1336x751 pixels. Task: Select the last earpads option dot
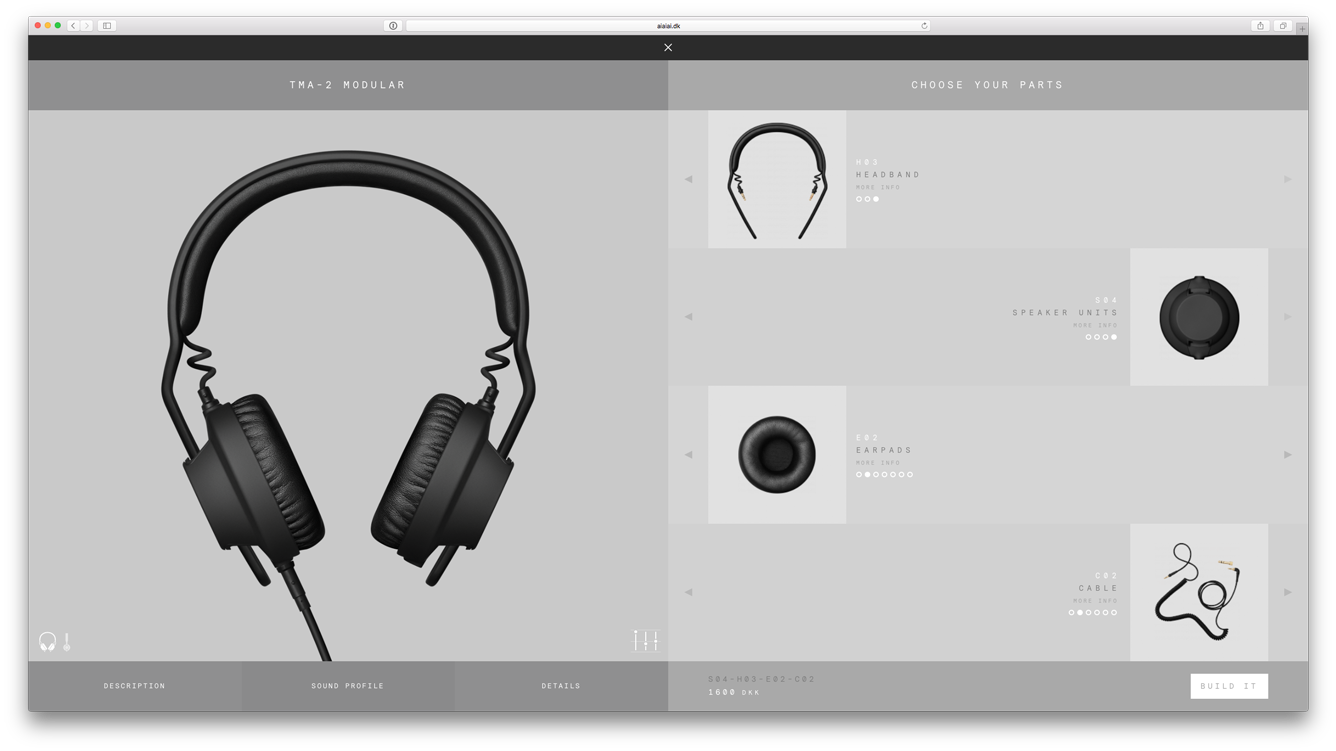(x=910, y=475)
